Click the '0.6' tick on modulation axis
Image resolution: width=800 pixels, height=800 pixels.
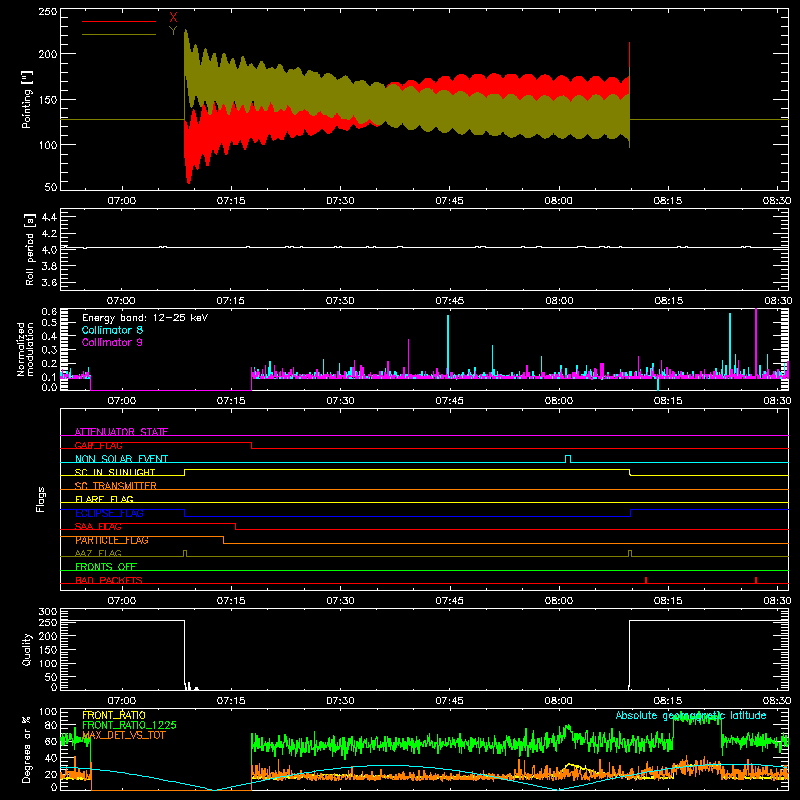pos(49,311)
